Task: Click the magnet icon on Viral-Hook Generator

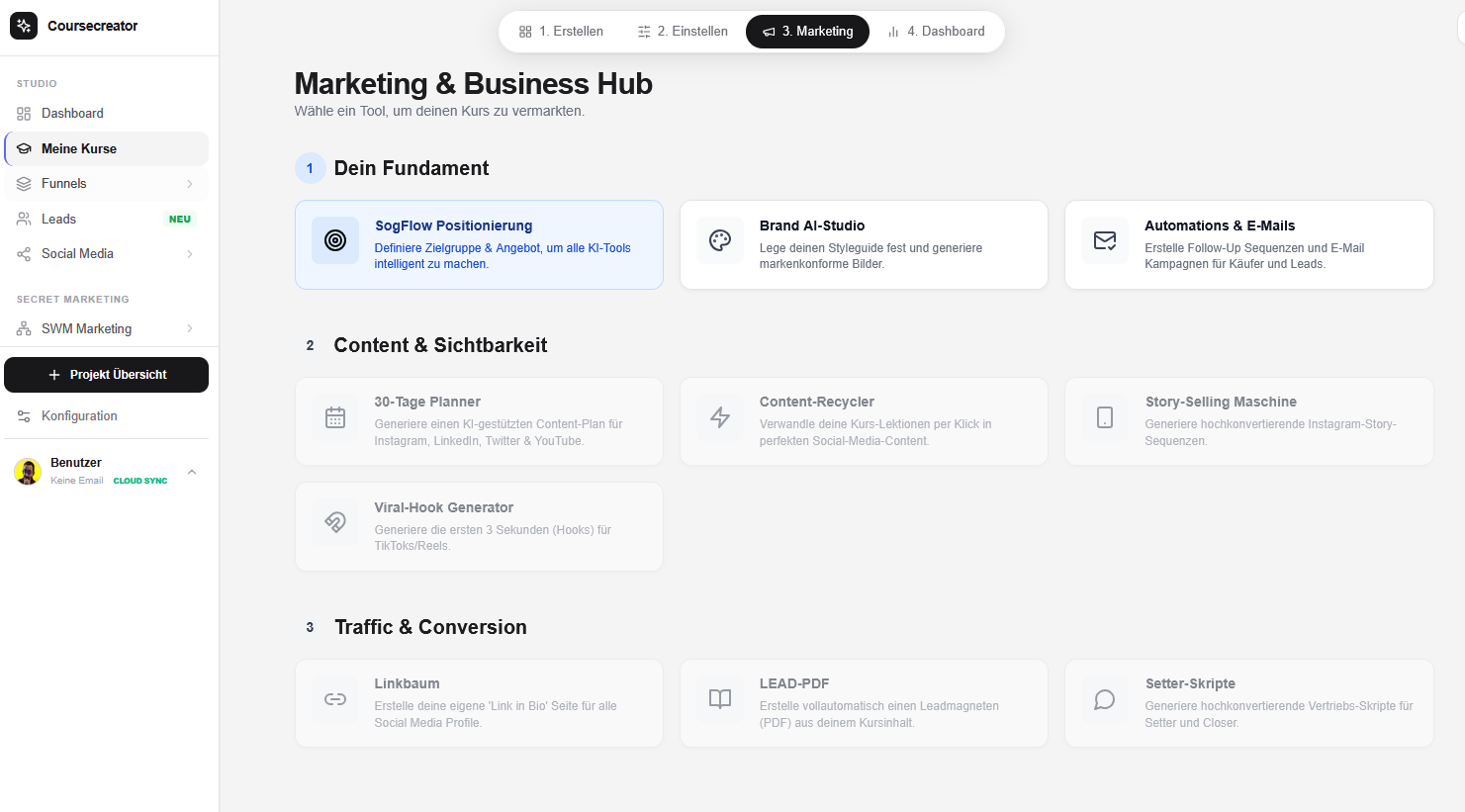Action: (335, 522)
